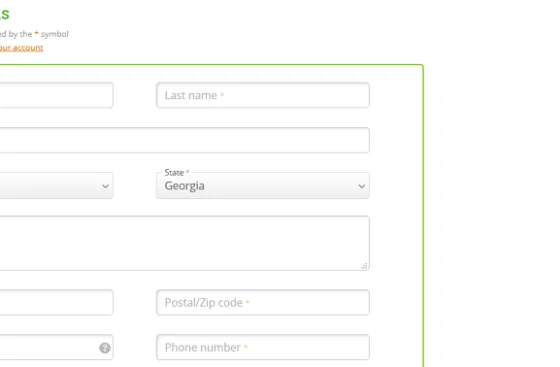Screen dimensions: 560x367
Task: Expand the State dropdown chevron arrow
Action: click(x=361, y=186)
